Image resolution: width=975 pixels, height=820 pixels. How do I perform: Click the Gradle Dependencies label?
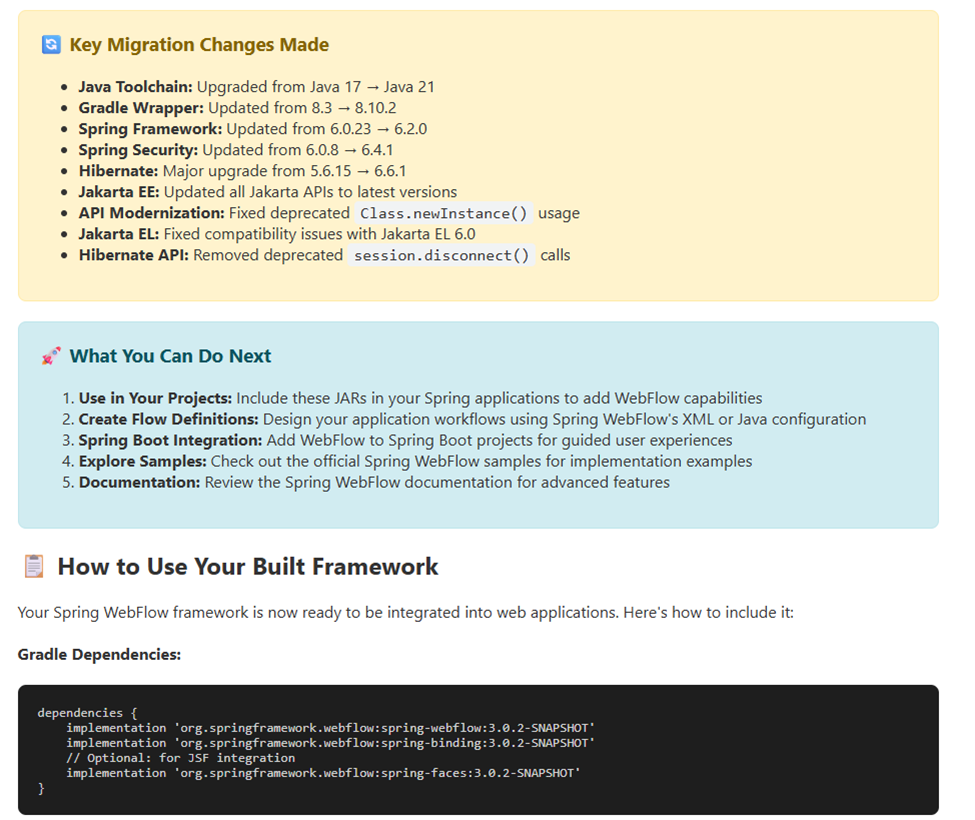point(99,654)
